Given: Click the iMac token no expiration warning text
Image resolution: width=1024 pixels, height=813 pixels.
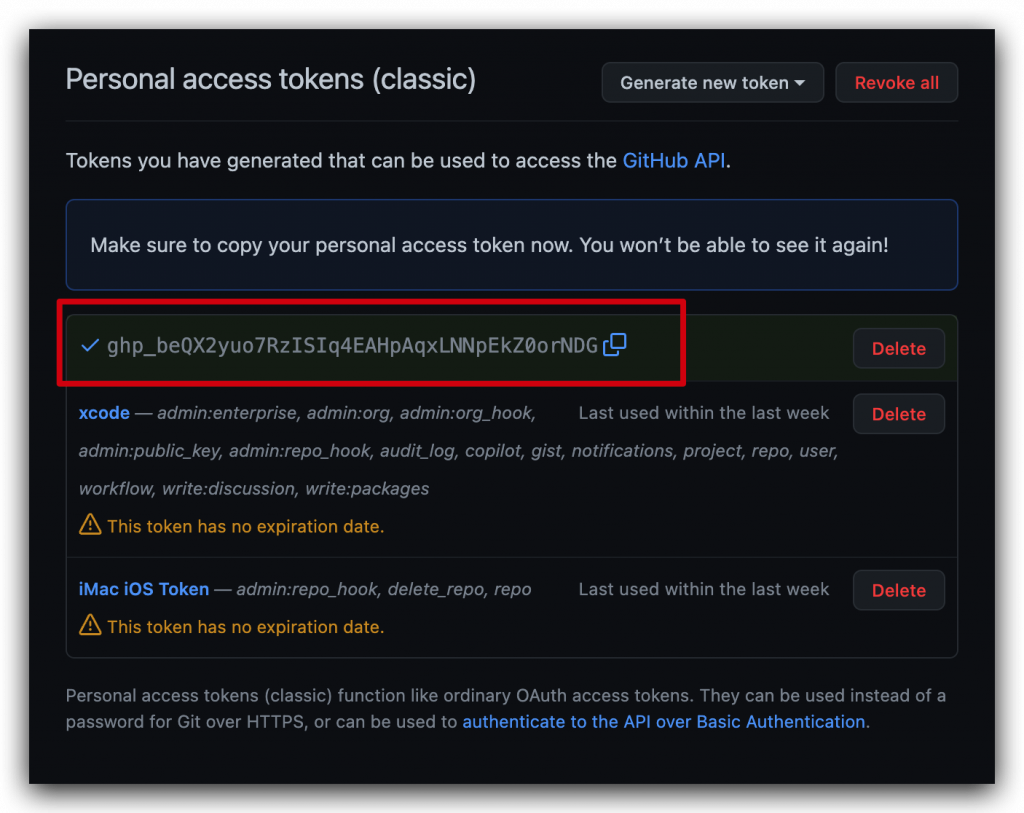Looking at the screenshot, I should tap(245, 627).
